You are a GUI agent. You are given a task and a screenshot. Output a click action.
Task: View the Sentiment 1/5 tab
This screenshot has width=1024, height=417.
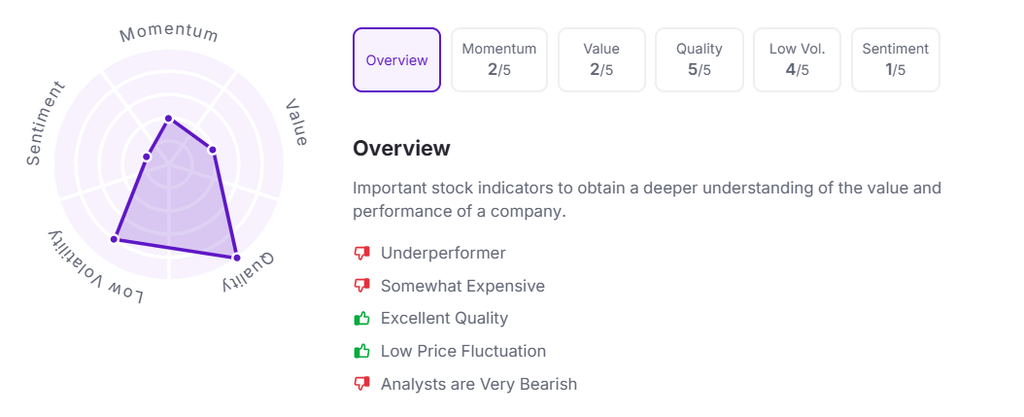895,60
